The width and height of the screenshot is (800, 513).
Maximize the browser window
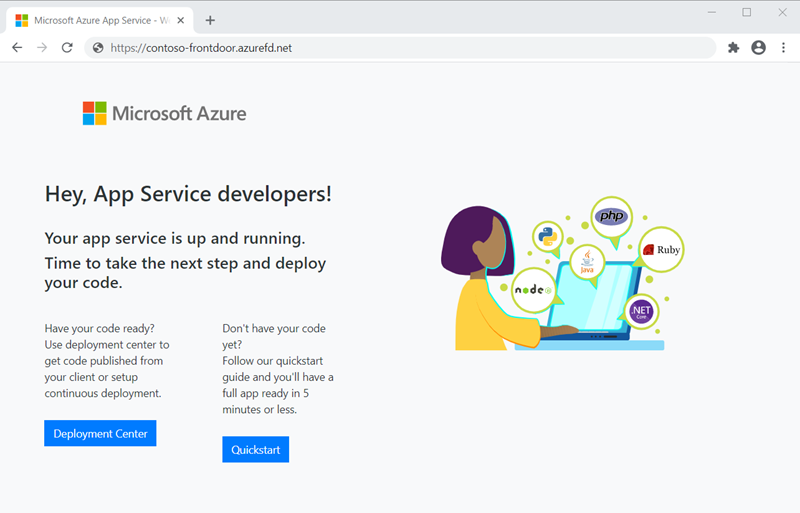(x=746, y=12)
